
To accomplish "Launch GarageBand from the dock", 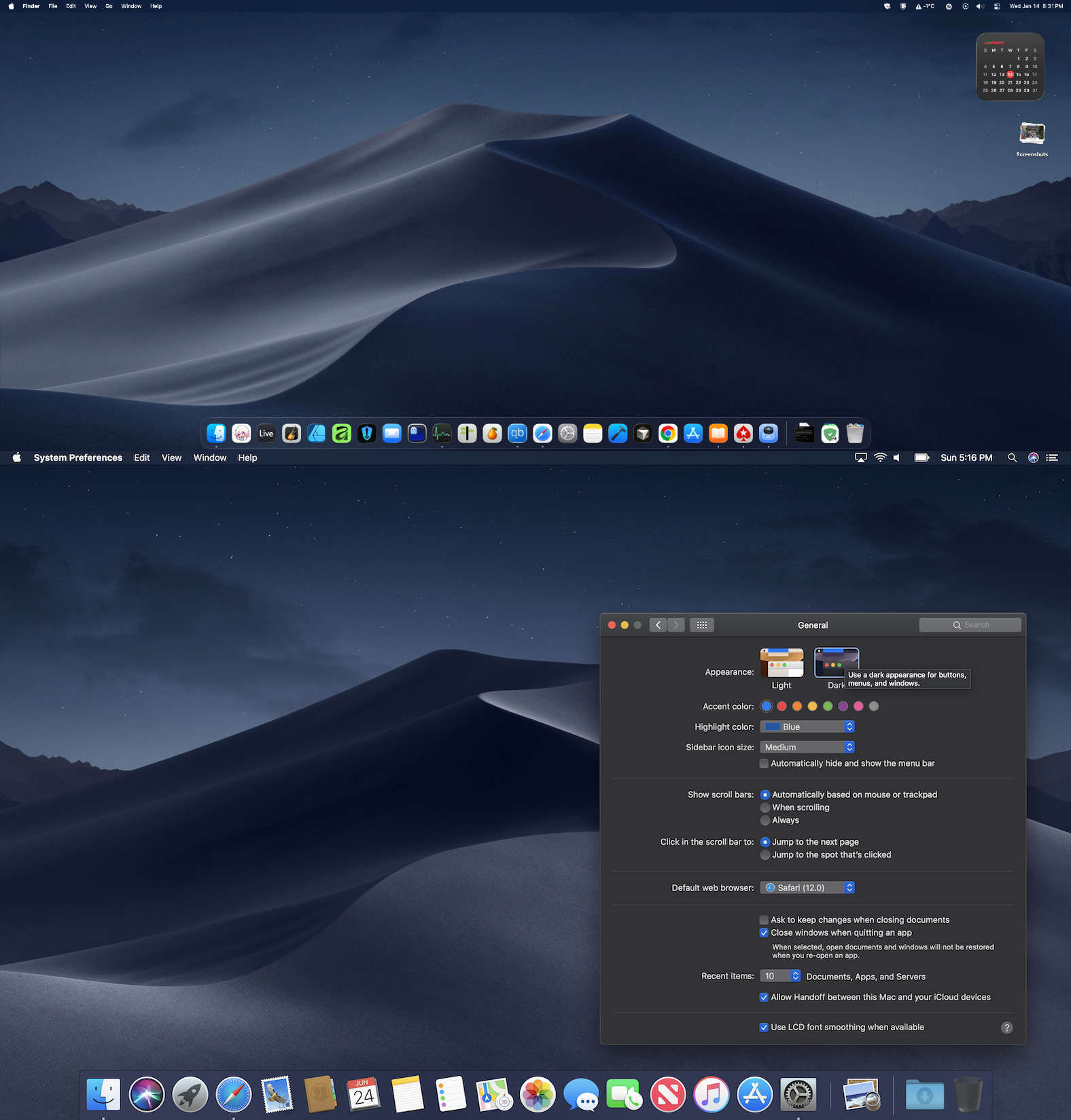I will [x=292, y=434].
